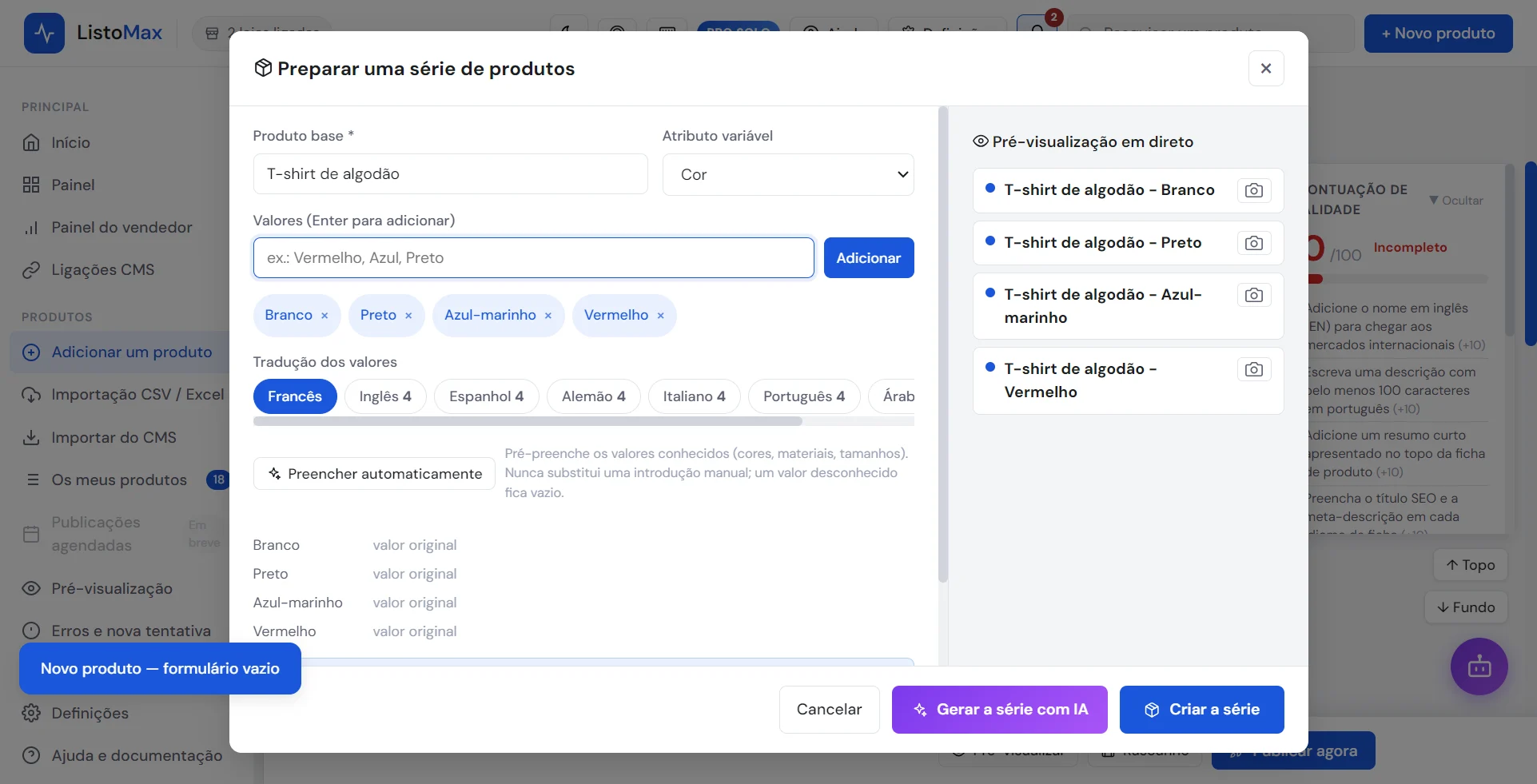This screenshot has width=1537, height=784.
Task: Close the product series dialog
Action: (x=1266, y=69)
